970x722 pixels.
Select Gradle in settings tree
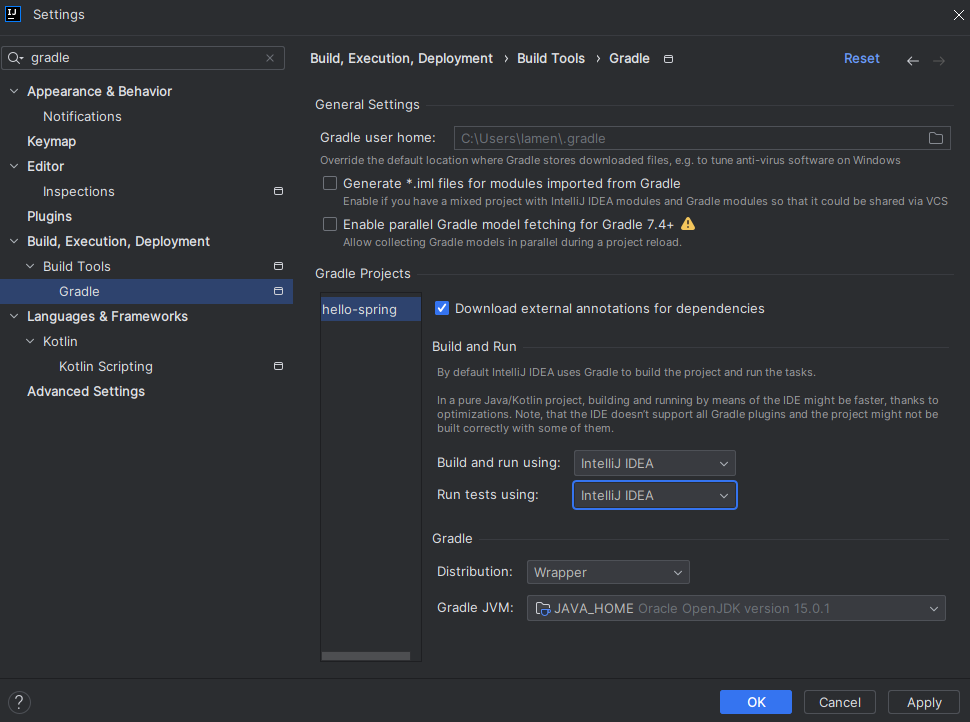tap(147, 291)
